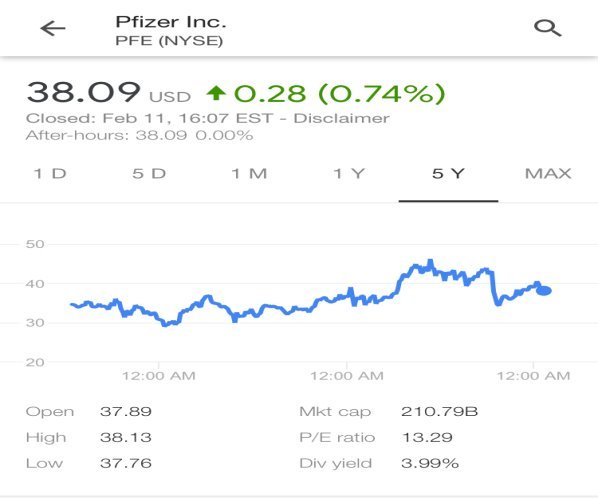598x499 pixels.
Task: Click the 38.09 current price
Action: click(x=84, y=92)
